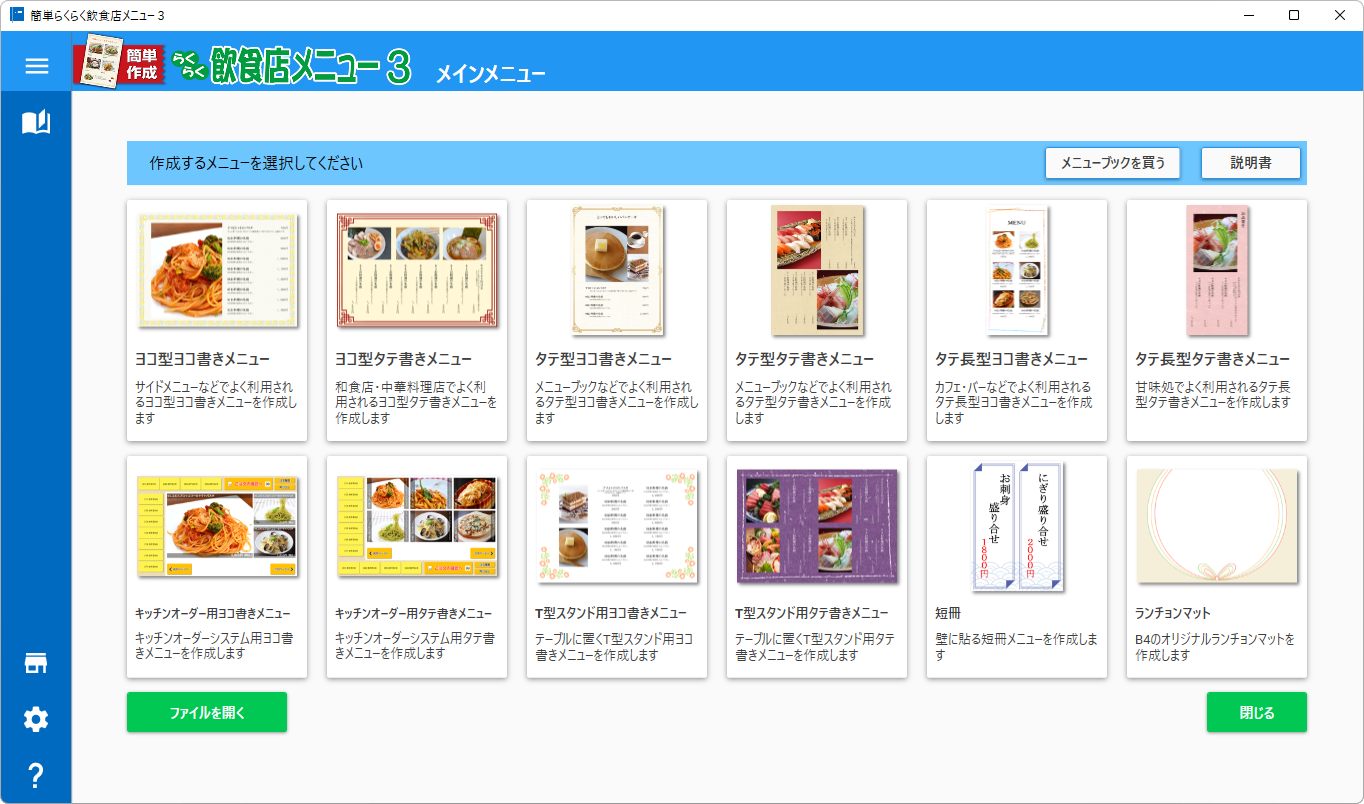Open settings via the gear icon

click(x=36, y=719)
